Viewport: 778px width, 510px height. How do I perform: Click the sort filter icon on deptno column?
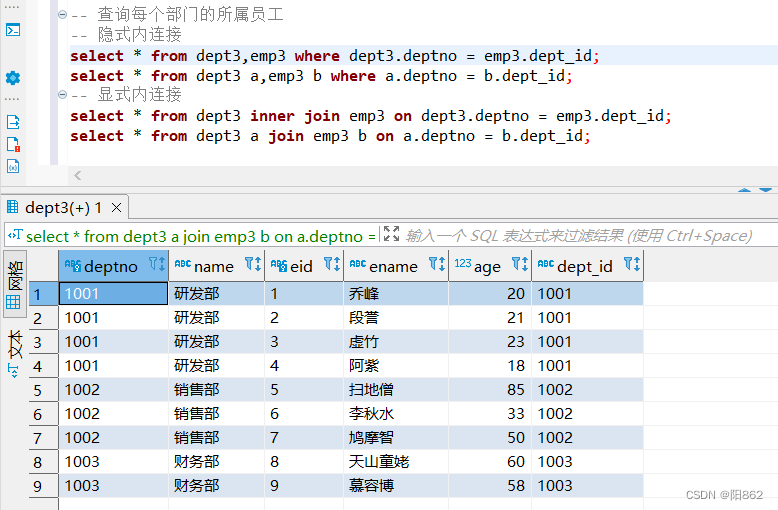[x=157, y=265]
